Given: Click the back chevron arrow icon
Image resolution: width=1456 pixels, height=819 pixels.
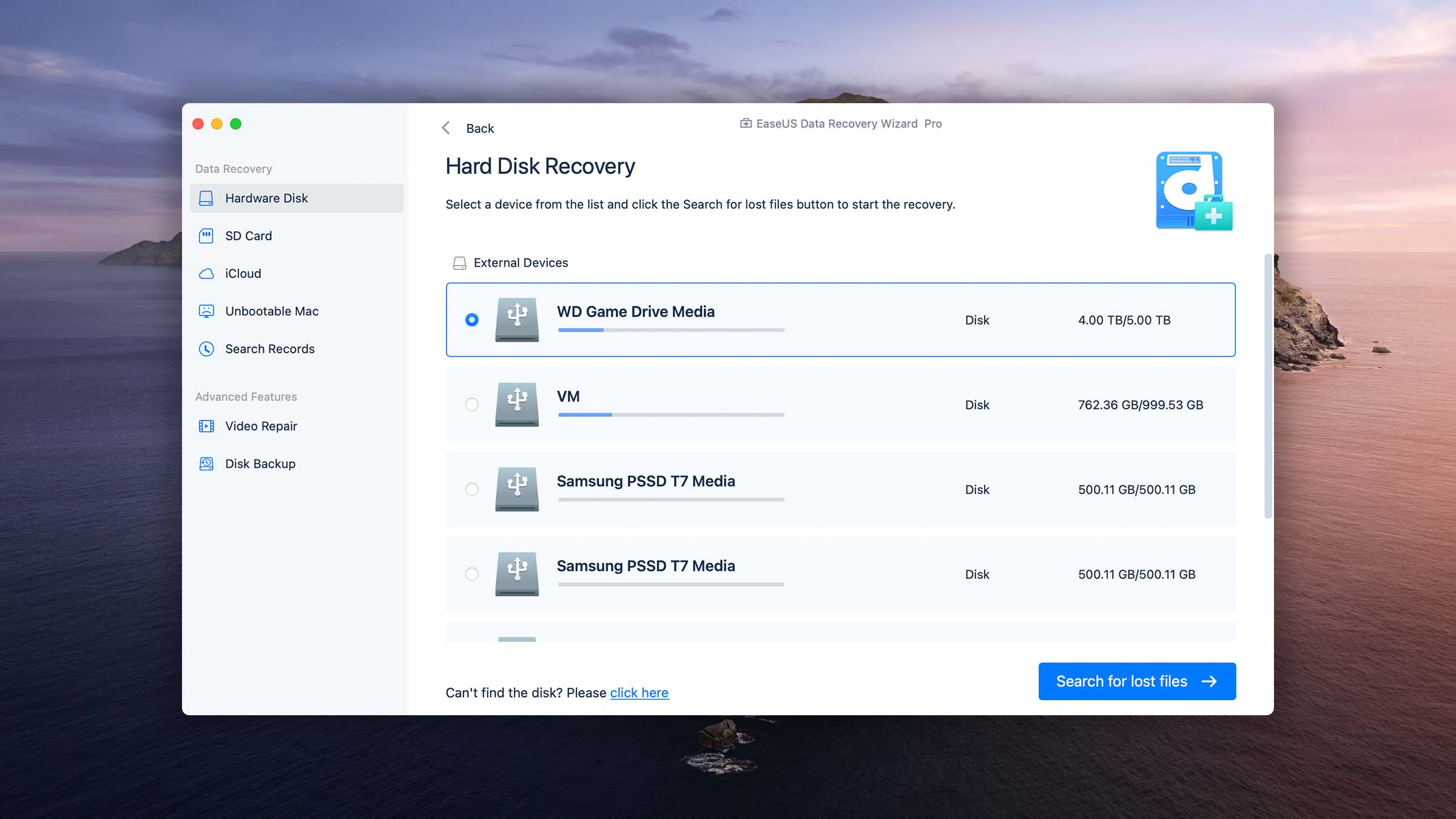Looking at the screenshot, I should [x=446, y=128].
